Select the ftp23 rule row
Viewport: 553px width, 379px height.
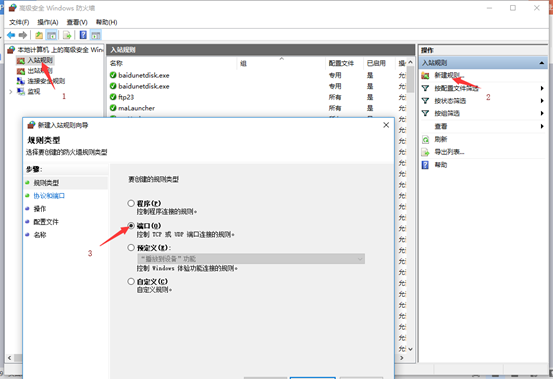tap(257, 97)
